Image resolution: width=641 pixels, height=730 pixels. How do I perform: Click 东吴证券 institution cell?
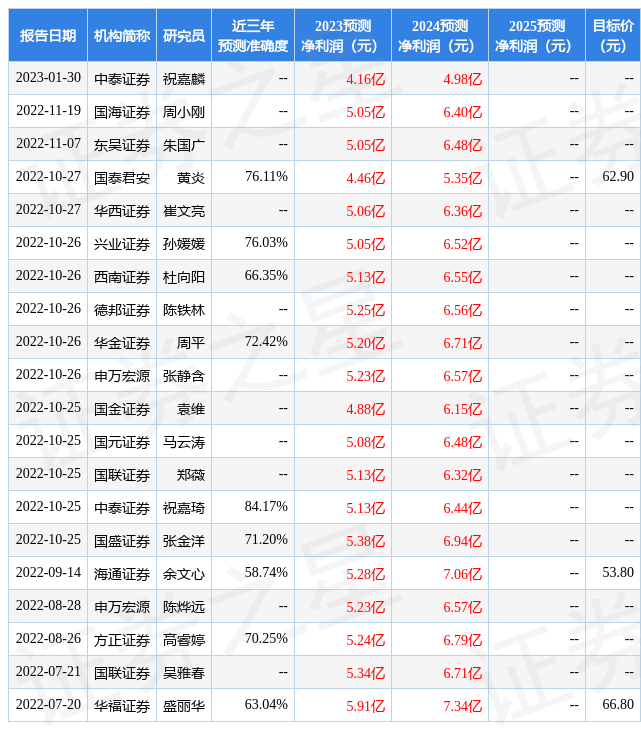coord(122,145)
